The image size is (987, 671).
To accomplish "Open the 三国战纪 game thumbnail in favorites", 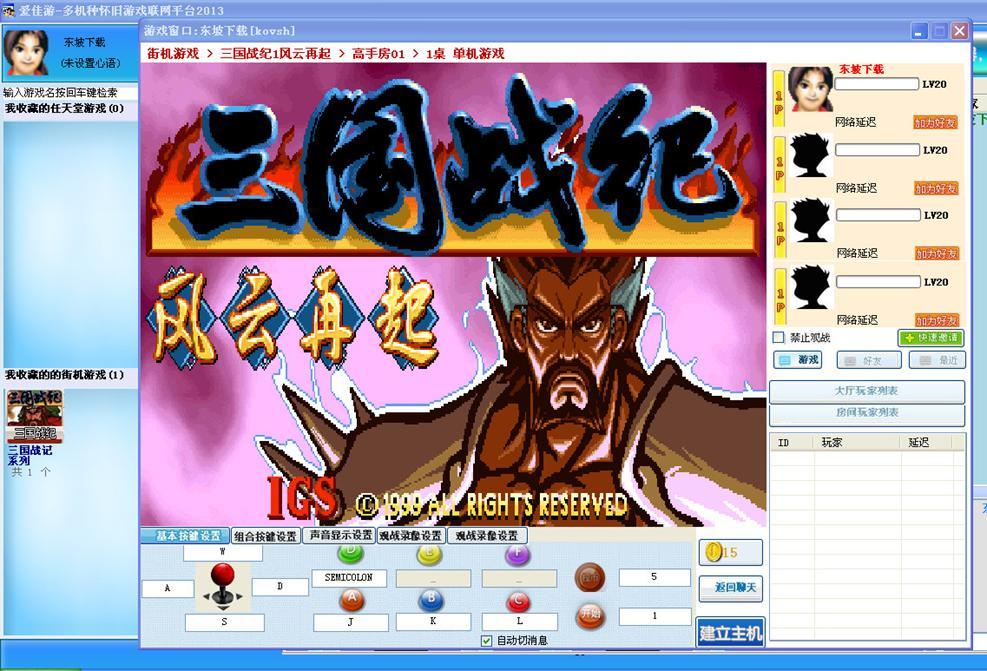I will point(35,415).
